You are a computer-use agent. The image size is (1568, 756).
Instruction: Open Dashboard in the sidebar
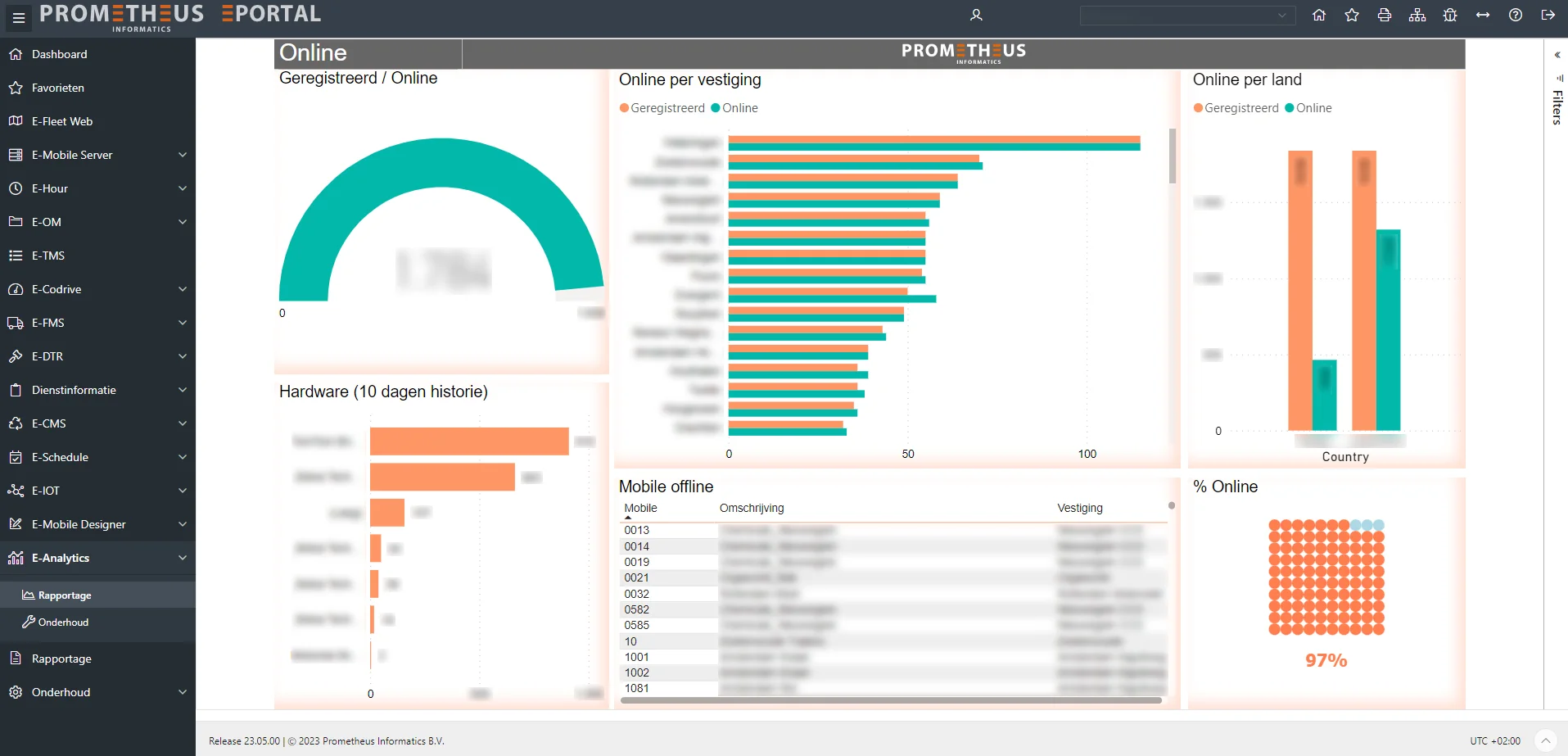[x=97, y=54]
